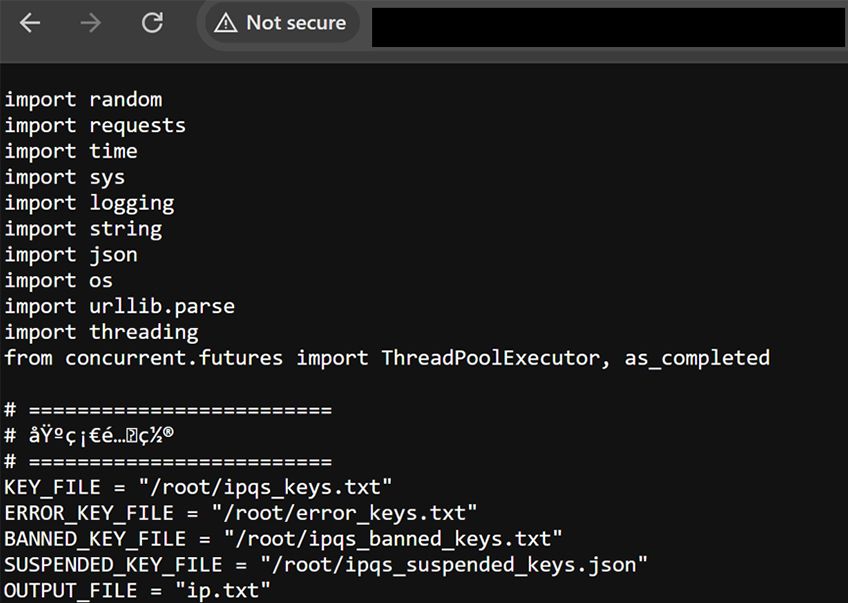Click the "/root/ipqs_banned_keys.txt" string

[x=393, y=539]
